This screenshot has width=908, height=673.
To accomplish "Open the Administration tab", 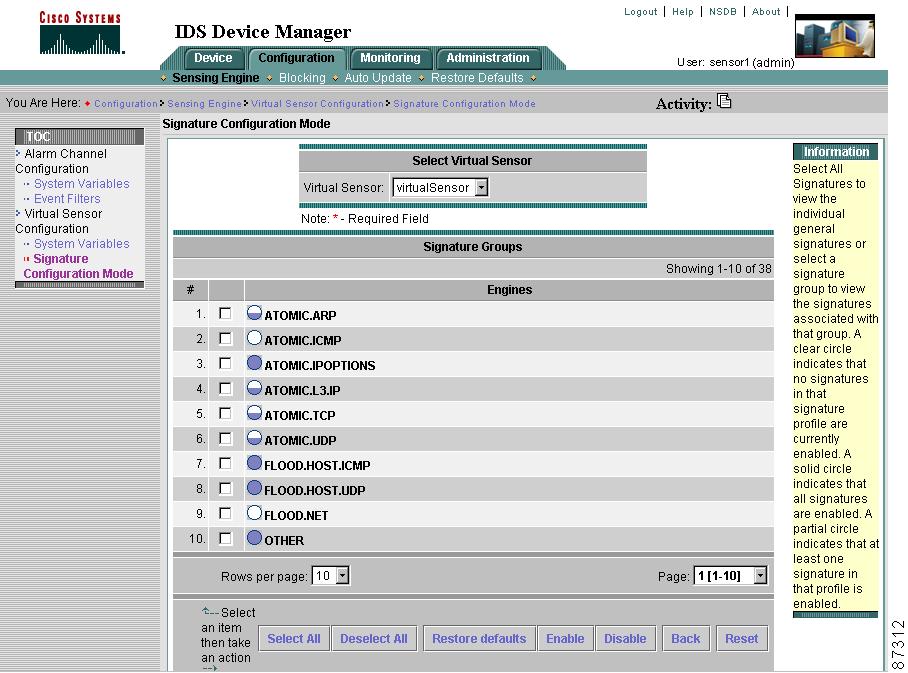I will pos(488,58).
